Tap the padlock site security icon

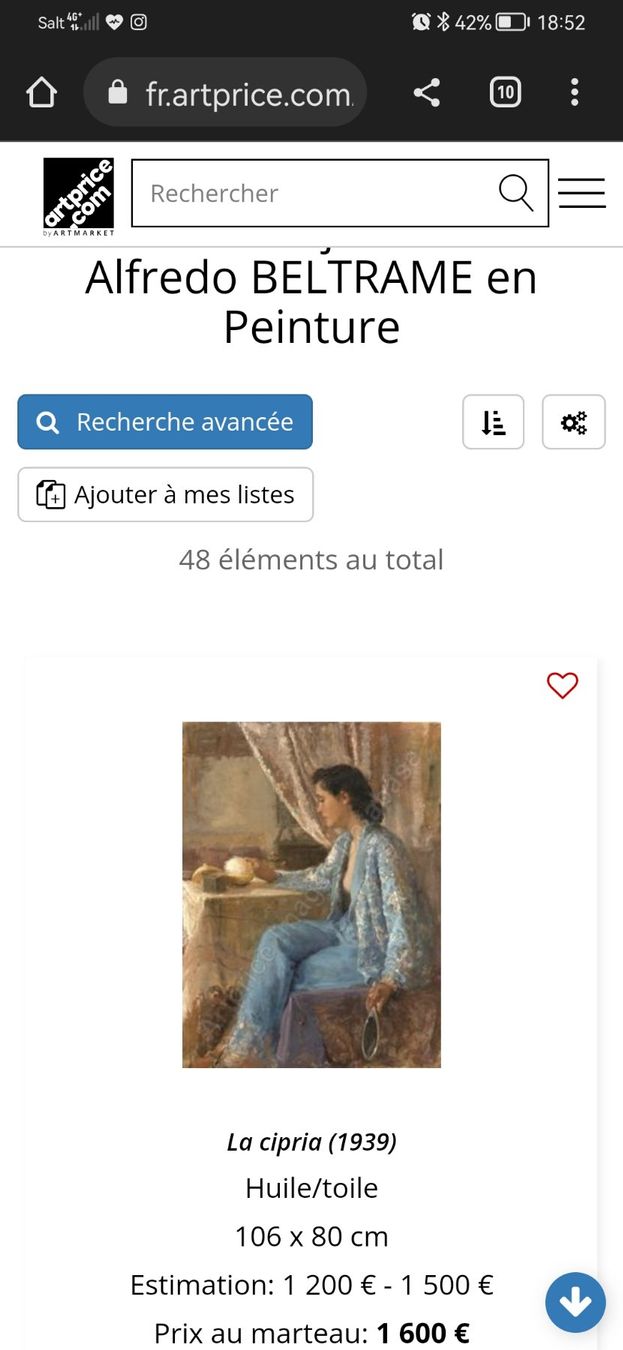[x=118, y=93]
